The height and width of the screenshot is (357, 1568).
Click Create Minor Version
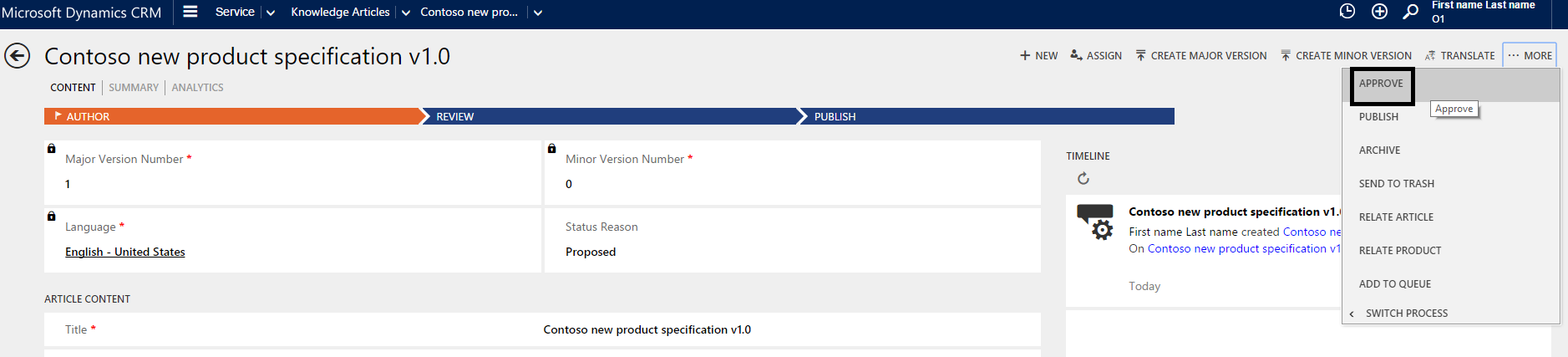tap(1346, 55)
